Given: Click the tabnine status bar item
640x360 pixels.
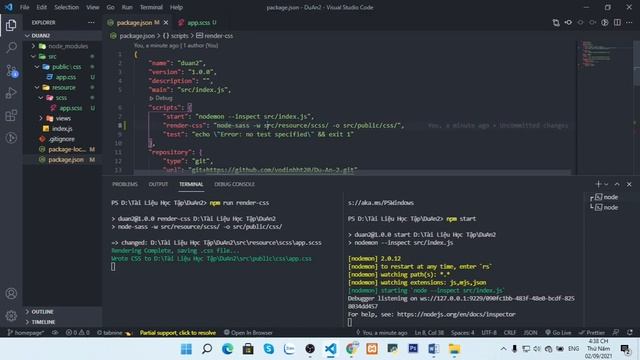Looking at the screenshot, I should 114,333.
